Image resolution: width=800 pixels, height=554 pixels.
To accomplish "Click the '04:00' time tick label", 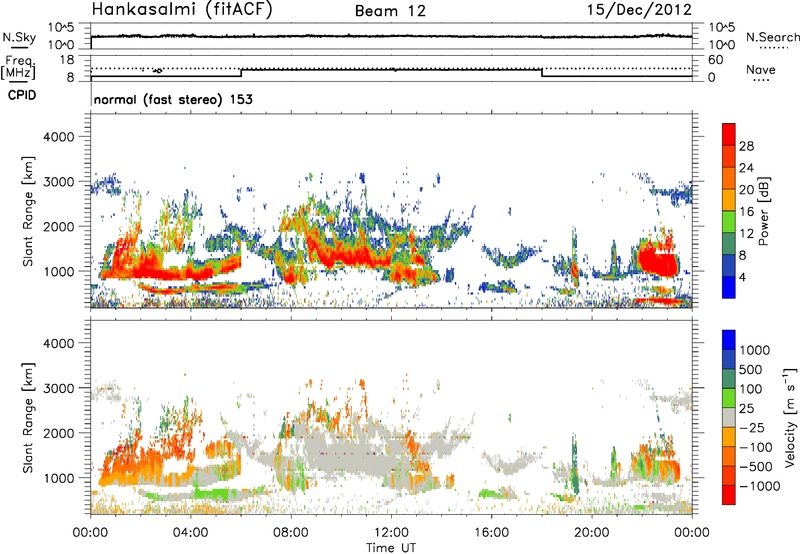I will pyautogui.click(x=190, y=533).
